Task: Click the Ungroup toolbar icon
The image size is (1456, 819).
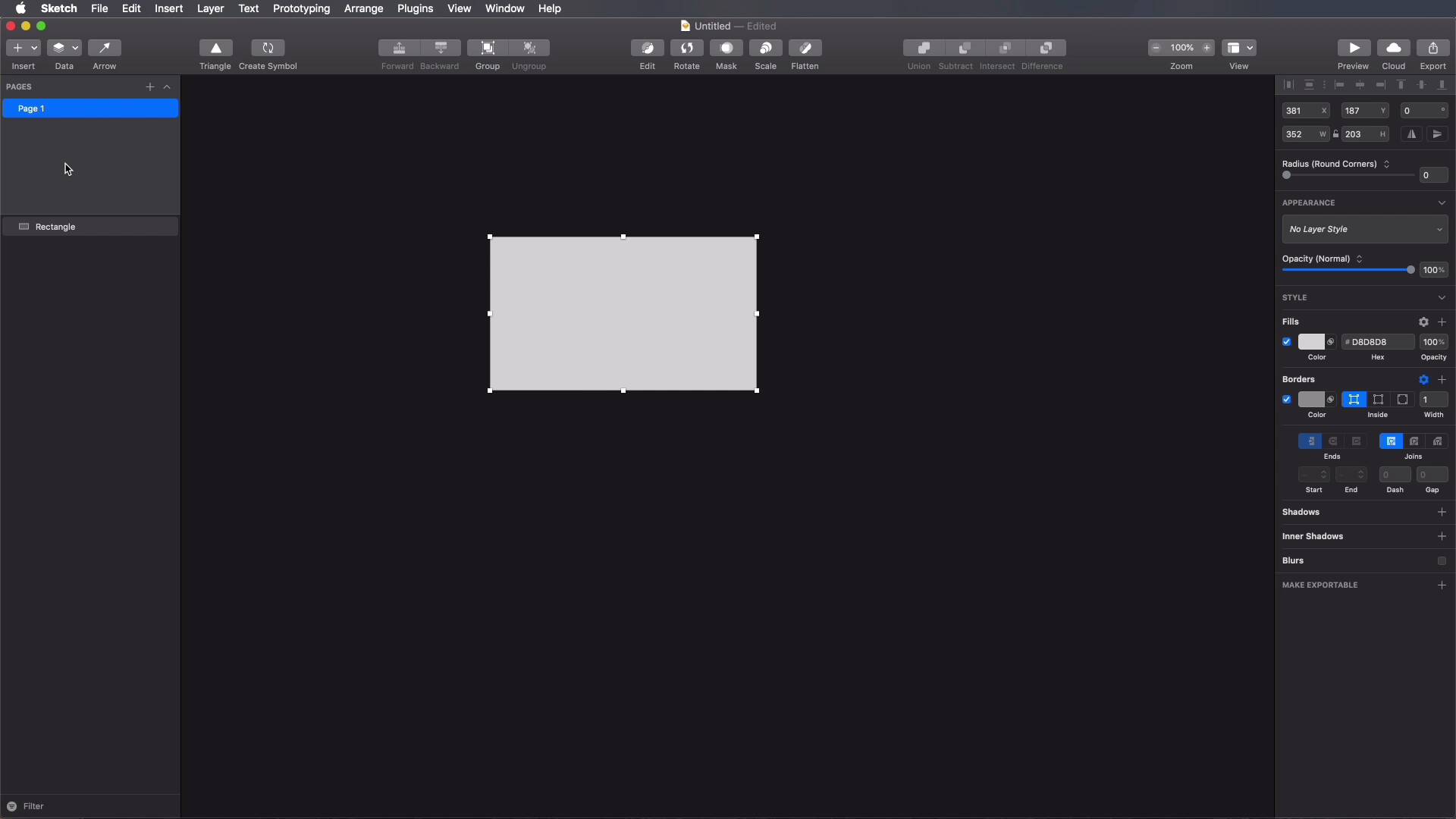Action: point(529,48)
